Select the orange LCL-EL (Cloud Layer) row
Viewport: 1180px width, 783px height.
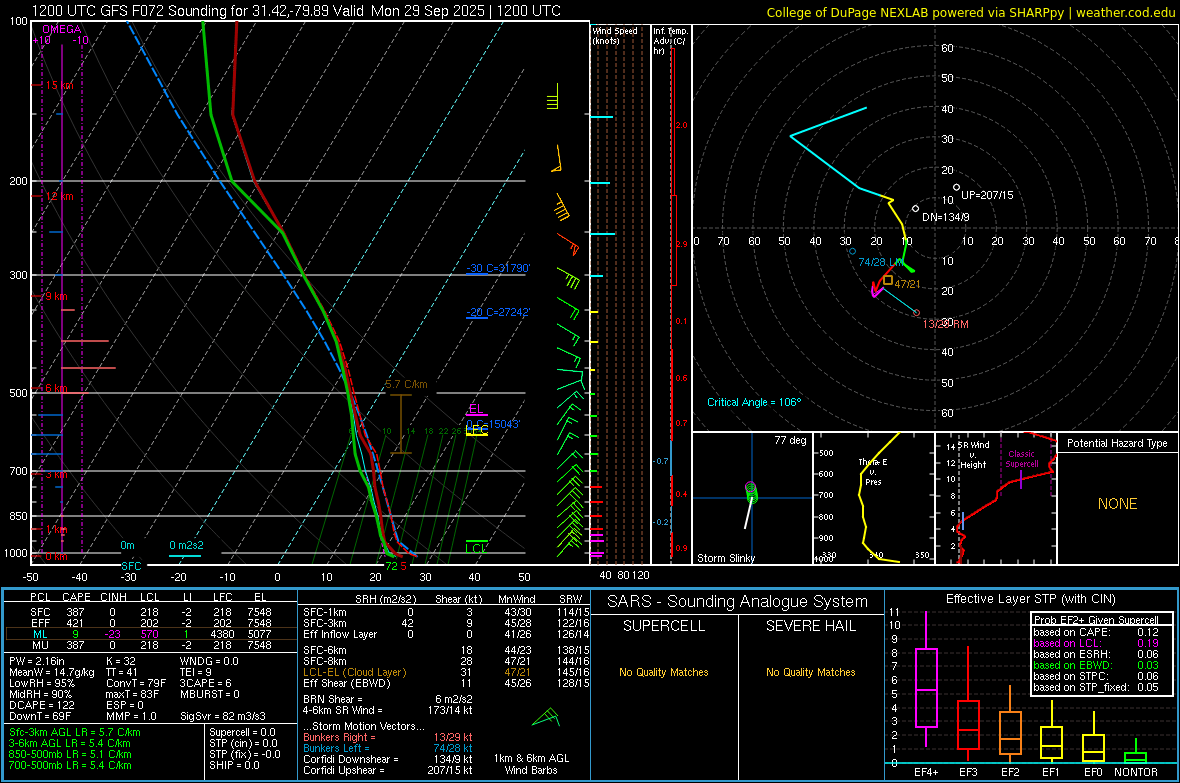coord(446,672)
